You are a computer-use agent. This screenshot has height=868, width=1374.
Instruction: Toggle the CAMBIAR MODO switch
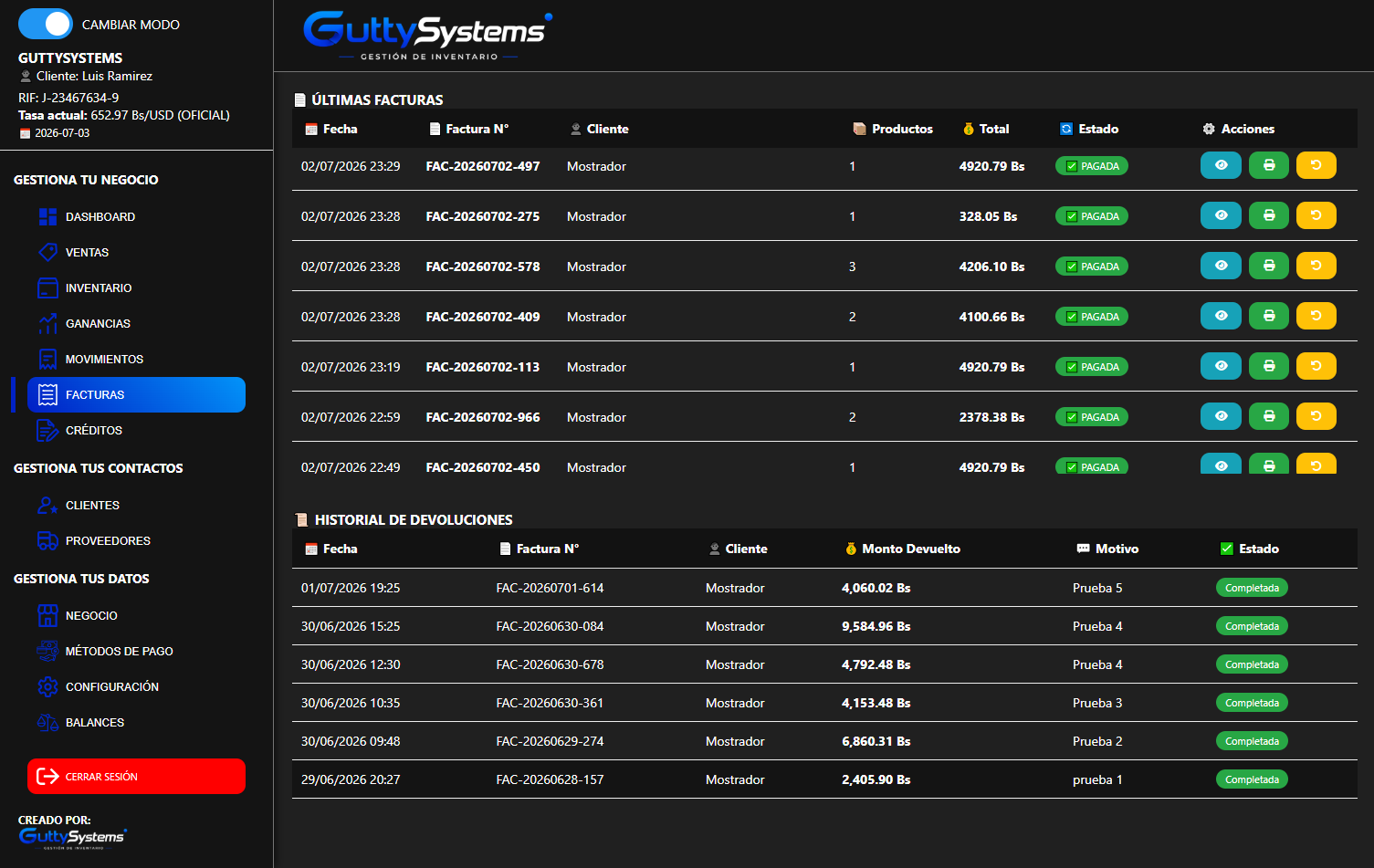(x=46, y=25)
